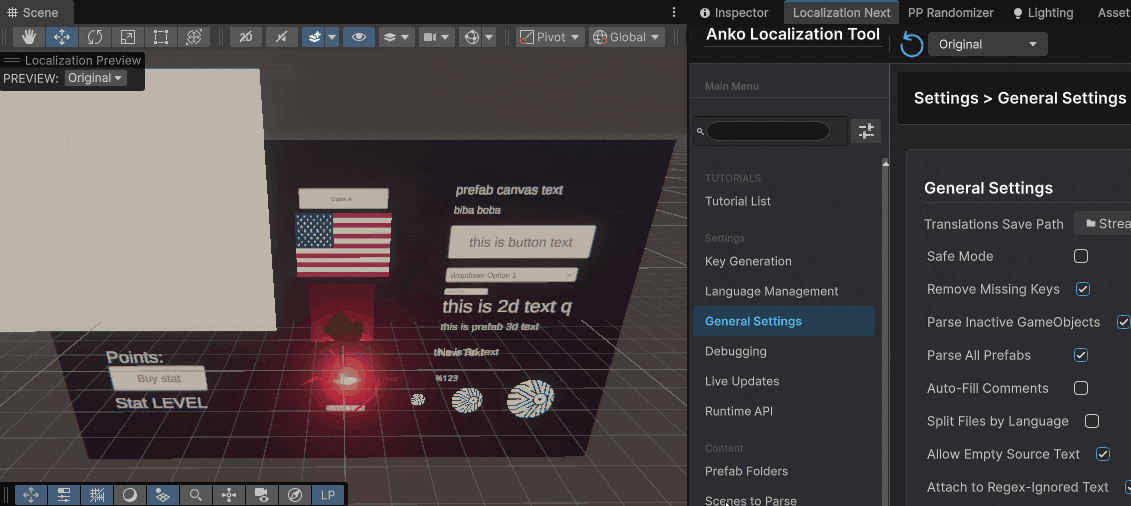Open the scene camera settings dropdown
Viewport: 1131px width, 506px height.
pos(437,37)
